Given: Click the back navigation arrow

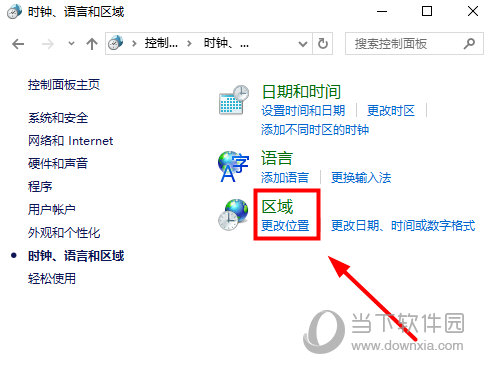Looking at the screenshot, I should tap(18, 44).
